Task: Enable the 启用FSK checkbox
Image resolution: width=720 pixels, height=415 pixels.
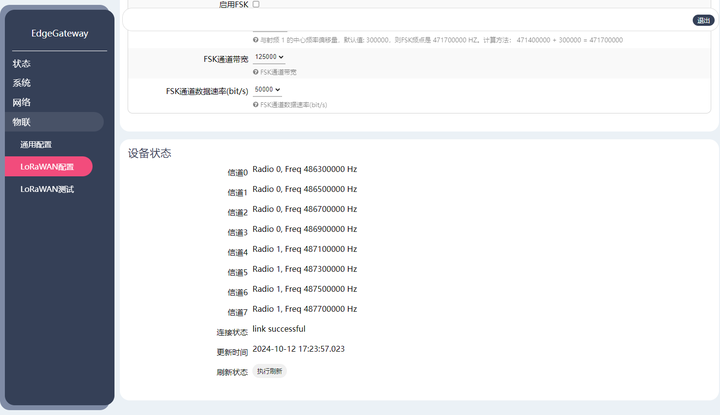Action: tap(256, 4)
